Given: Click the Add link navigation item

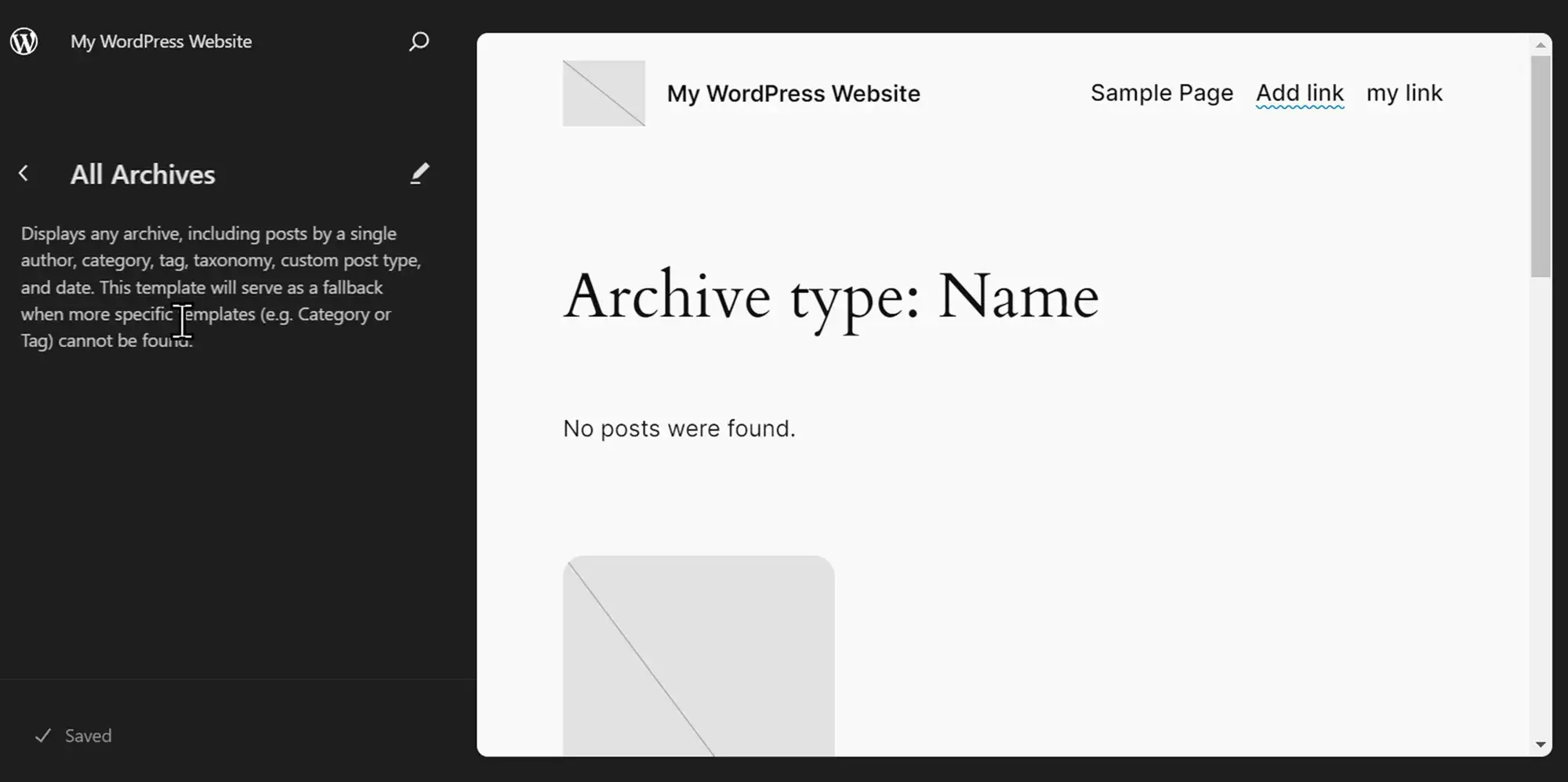Looking at the screenshot, I should (x=1300, y=93).
